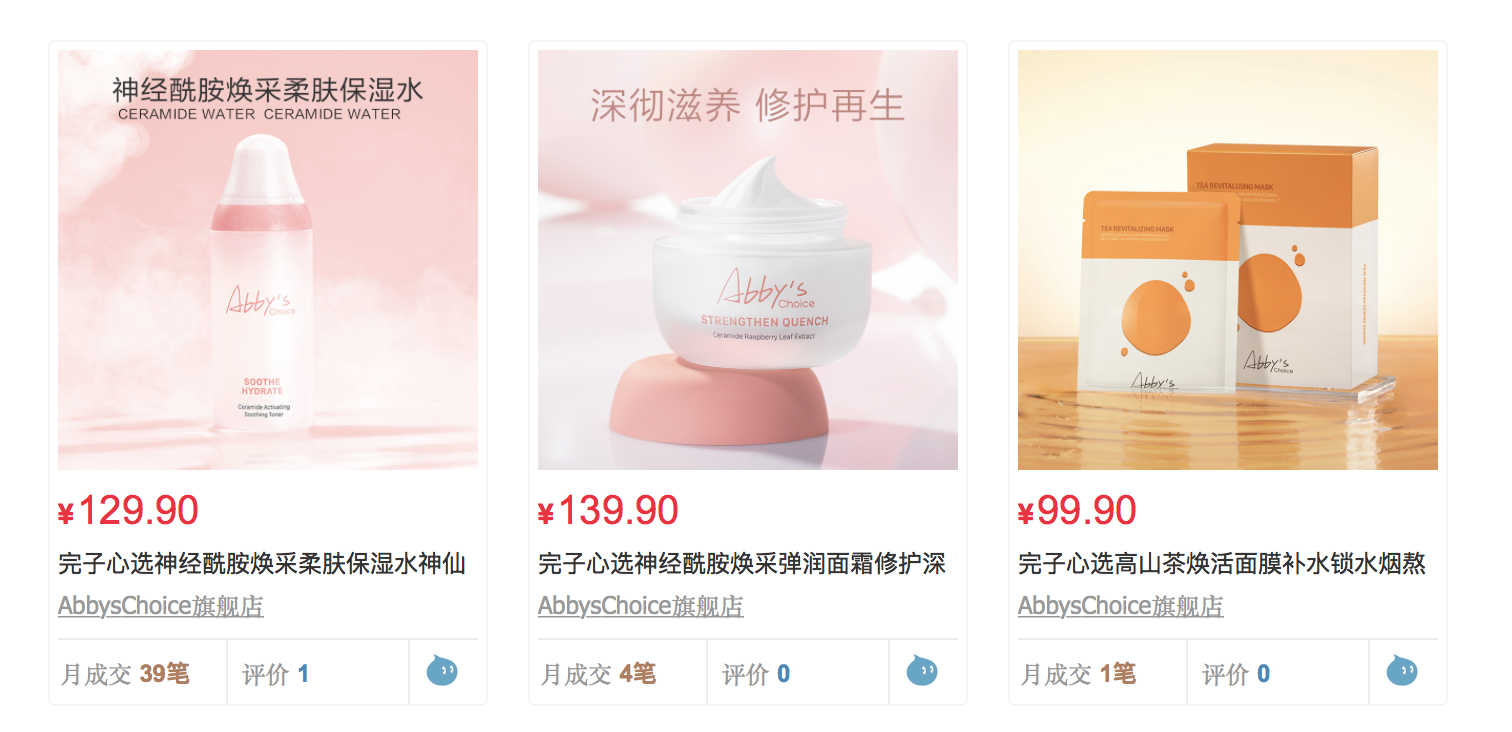Open Wangwang chat icon for ¥139.90 face cream
The image size is (1512, 732).
click(922, 671)
